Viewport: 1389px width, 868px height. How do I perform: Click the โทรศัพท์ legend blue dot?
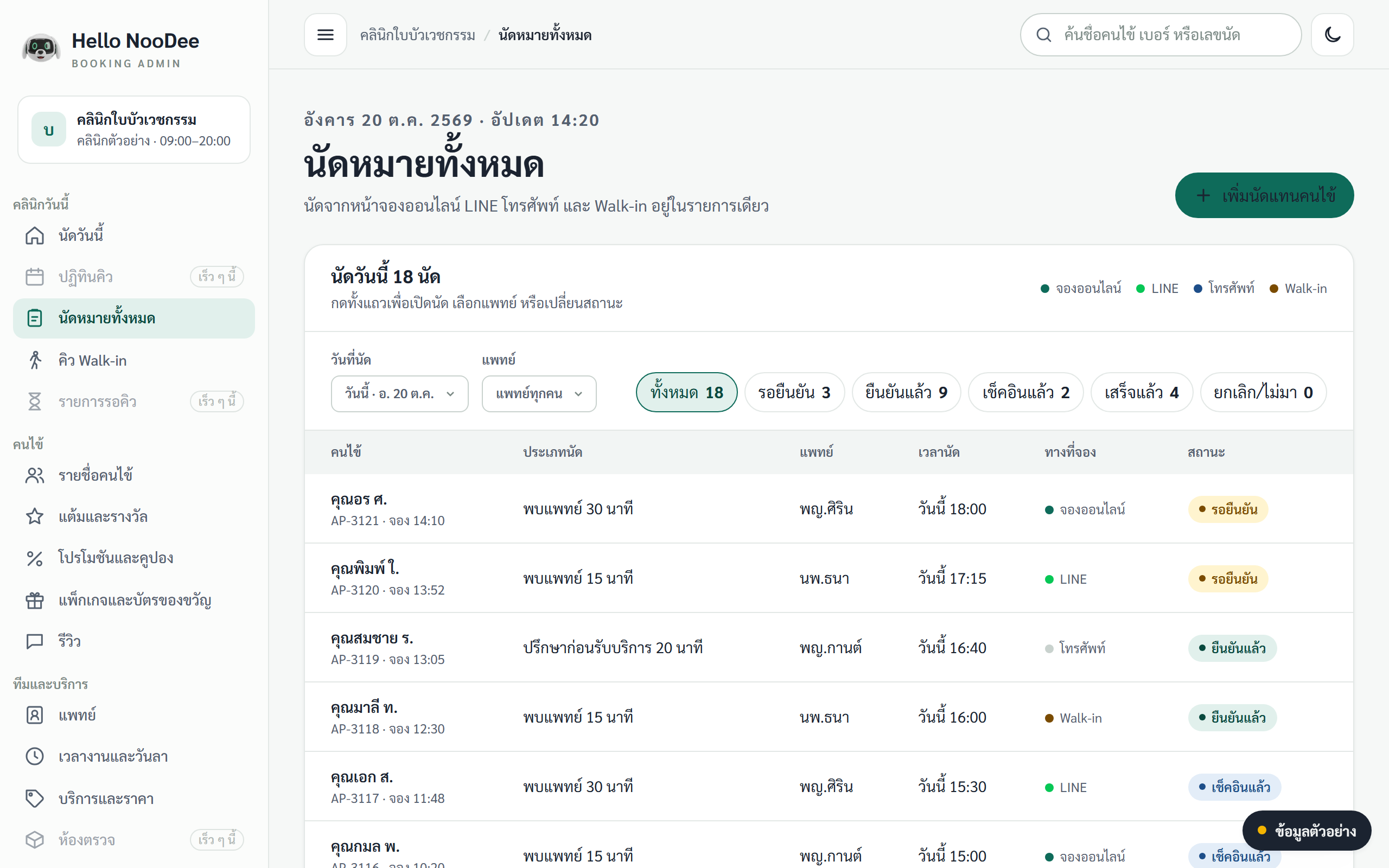pos(1198,289)
